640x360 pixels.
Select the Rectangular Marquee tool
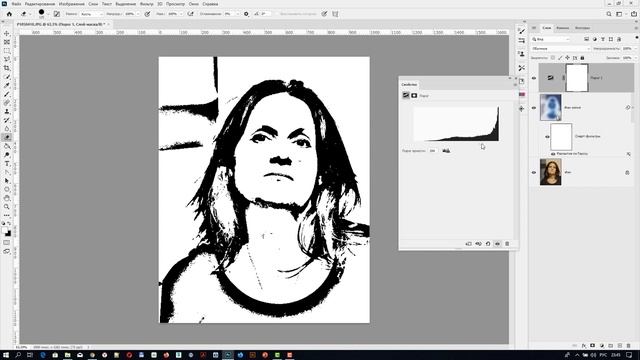(x=7, y=51)
